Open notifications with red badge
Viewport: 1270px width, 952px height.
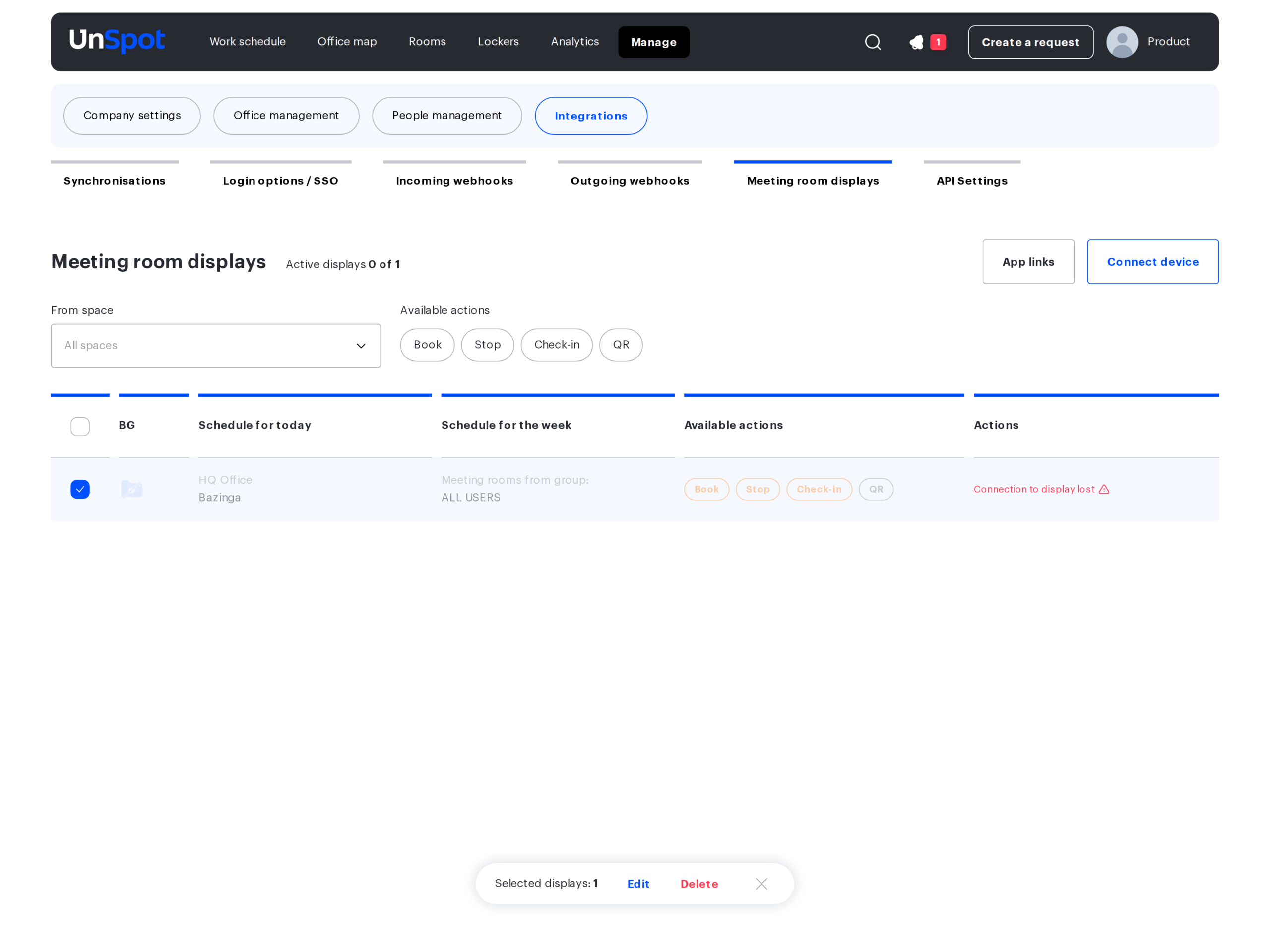(x=927, y=42)
